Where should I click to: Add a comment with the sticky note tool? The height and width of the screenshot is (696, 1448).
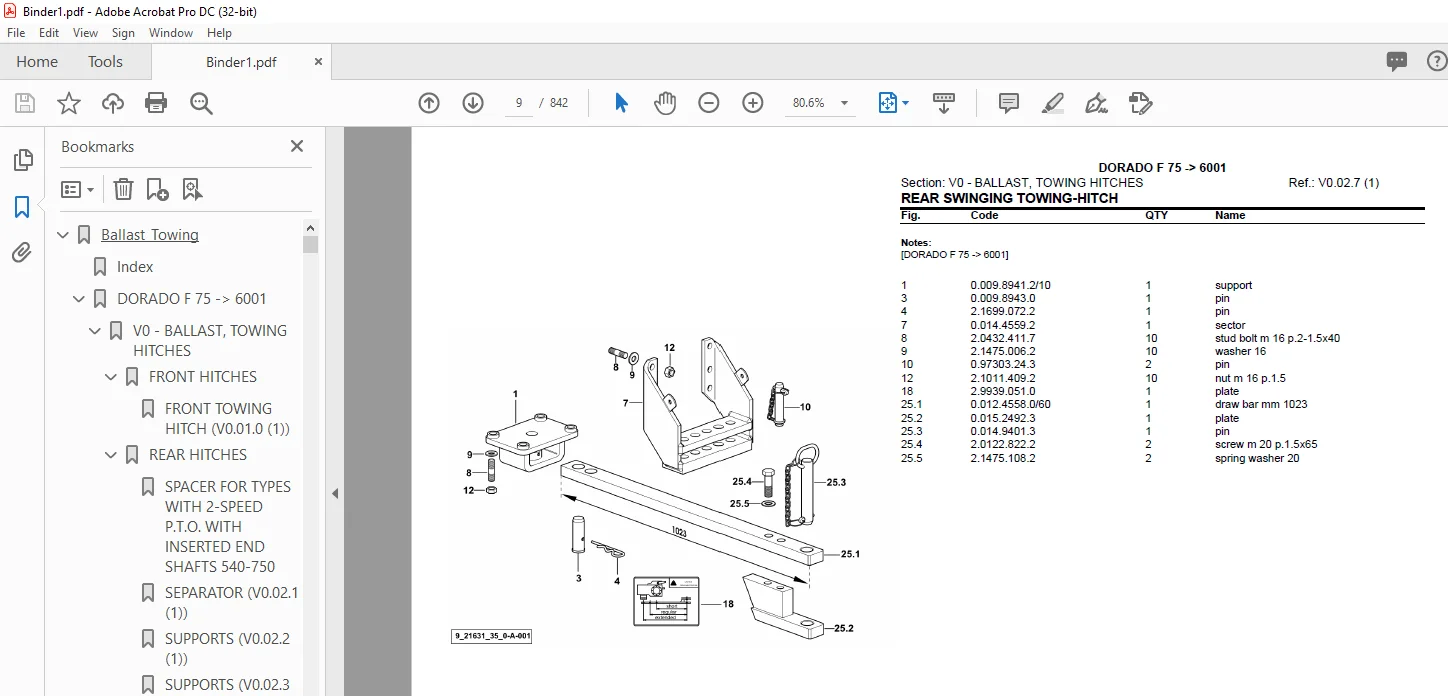[1009, 103]
